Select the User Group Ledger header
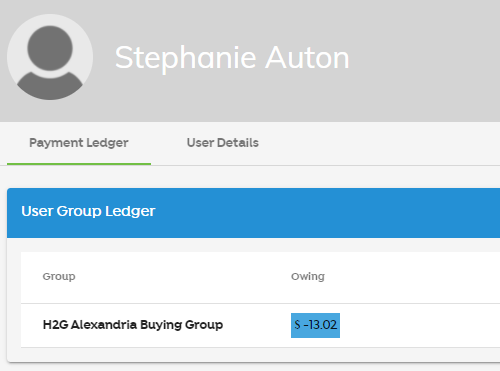The image size is (500, 371). 253,213
